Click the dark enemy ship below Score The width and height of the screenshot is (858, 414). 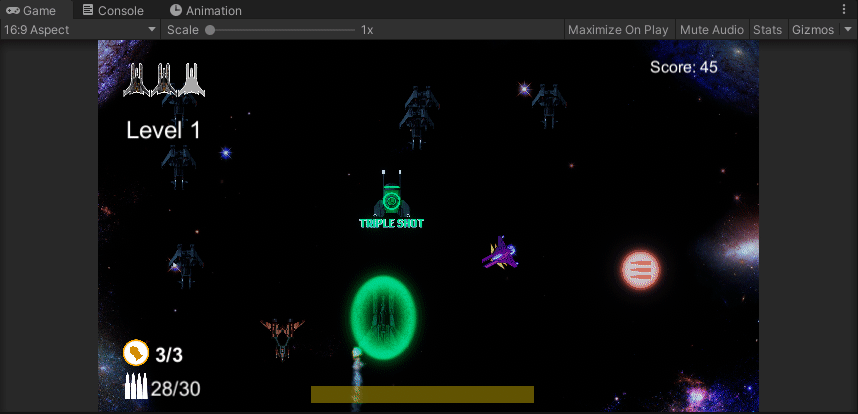549,106
